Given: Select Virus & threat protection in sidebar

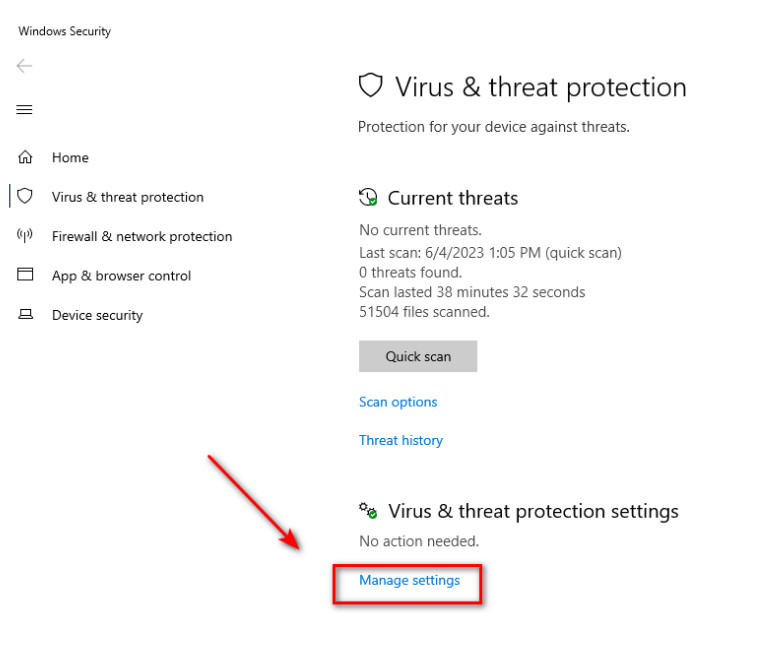Looking at the screenshot, I should pos(127,197).
